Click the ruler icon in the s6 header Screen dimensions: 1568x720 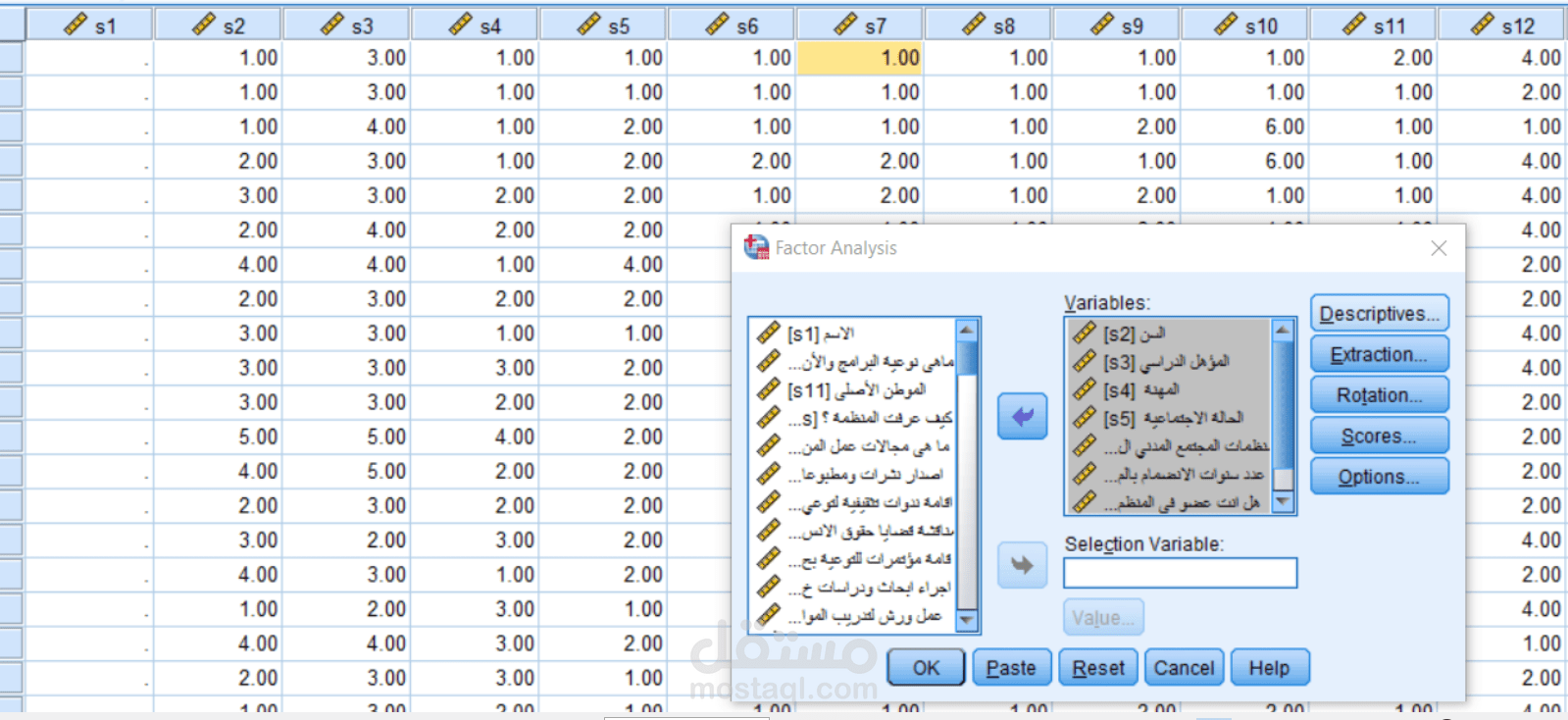point(718,25)
